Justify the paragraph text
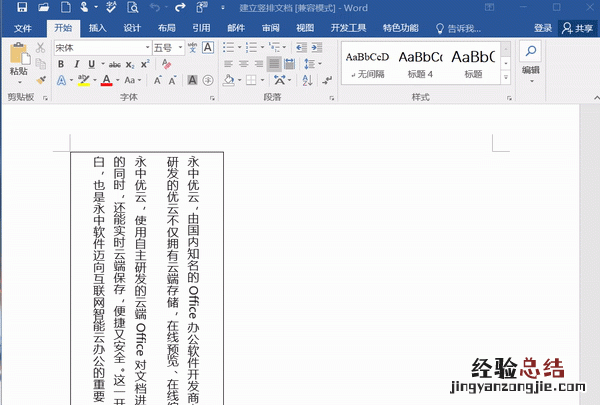 [x=274, y=64]
